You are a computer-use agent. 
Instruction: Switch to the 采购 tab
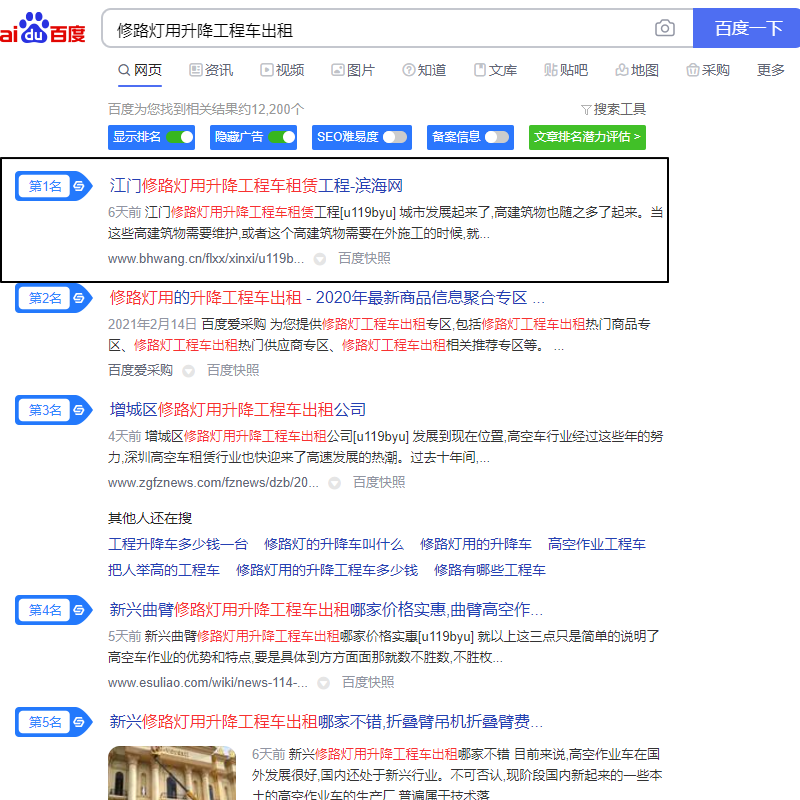click(x=708, y=70)
